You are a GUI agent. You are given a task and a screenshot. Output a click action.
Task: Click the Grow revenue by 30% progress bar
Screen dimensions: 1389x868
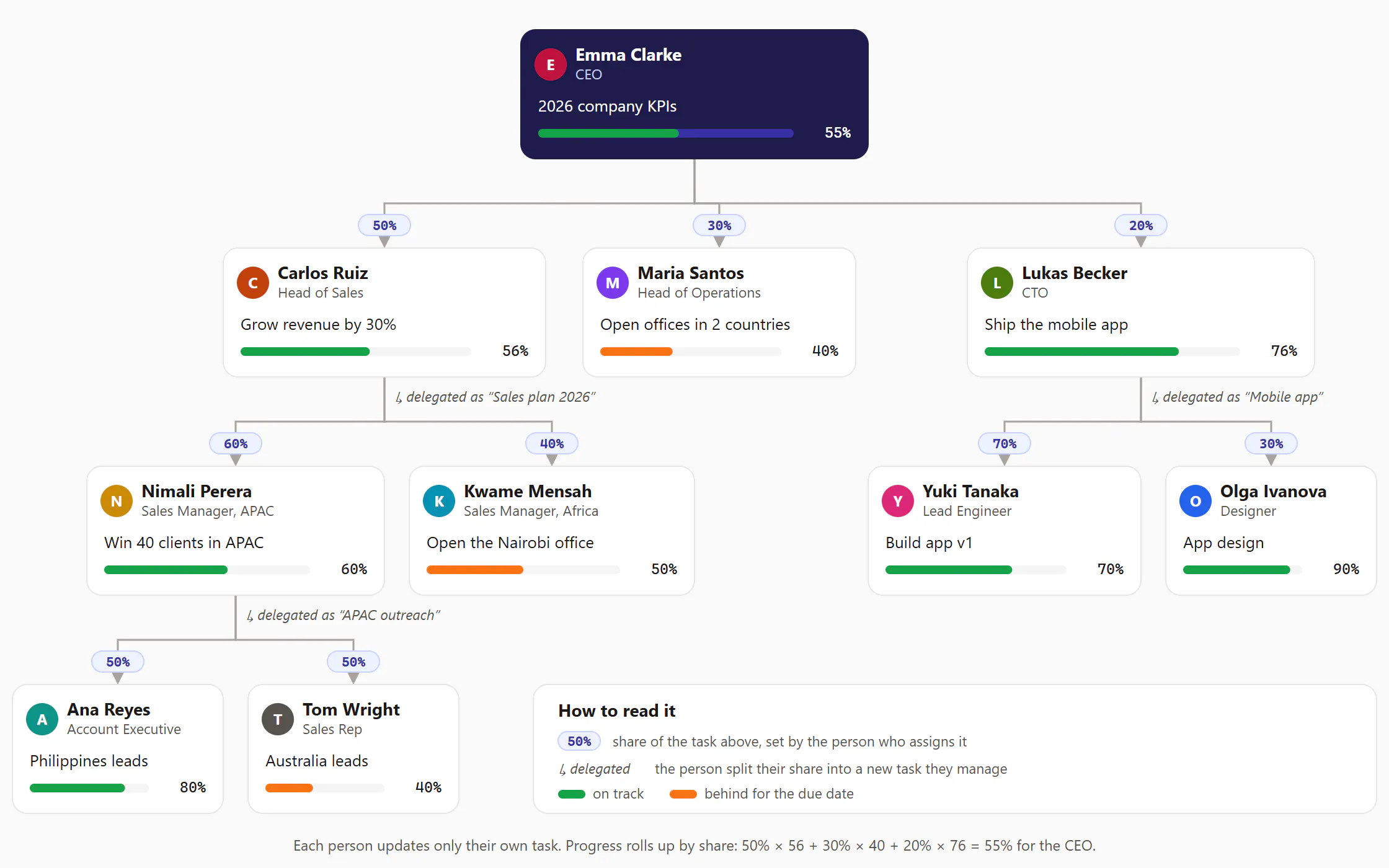(356, 352)
